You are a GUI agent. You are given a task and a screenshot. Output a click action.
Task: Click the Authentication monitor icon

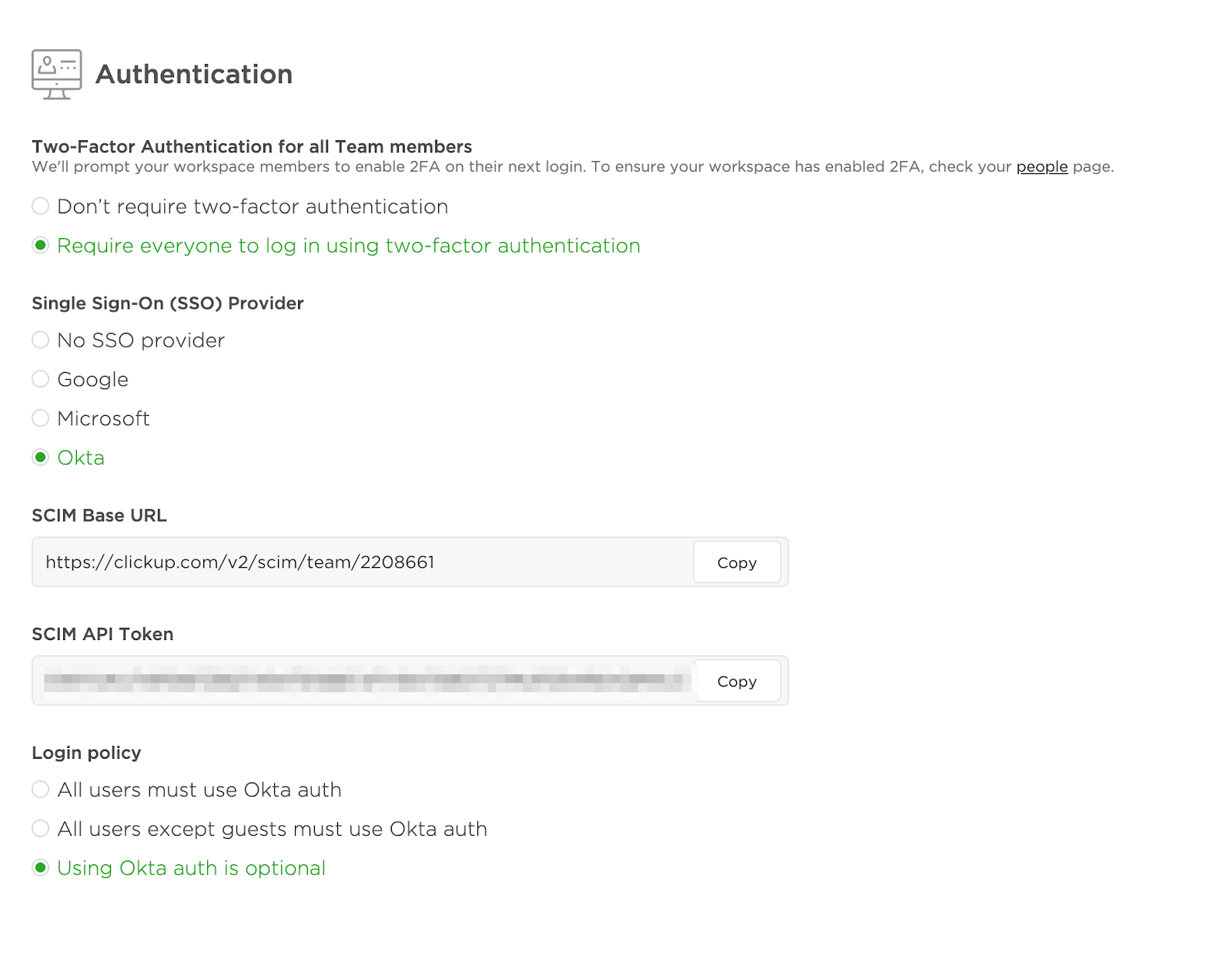(56, 72)
